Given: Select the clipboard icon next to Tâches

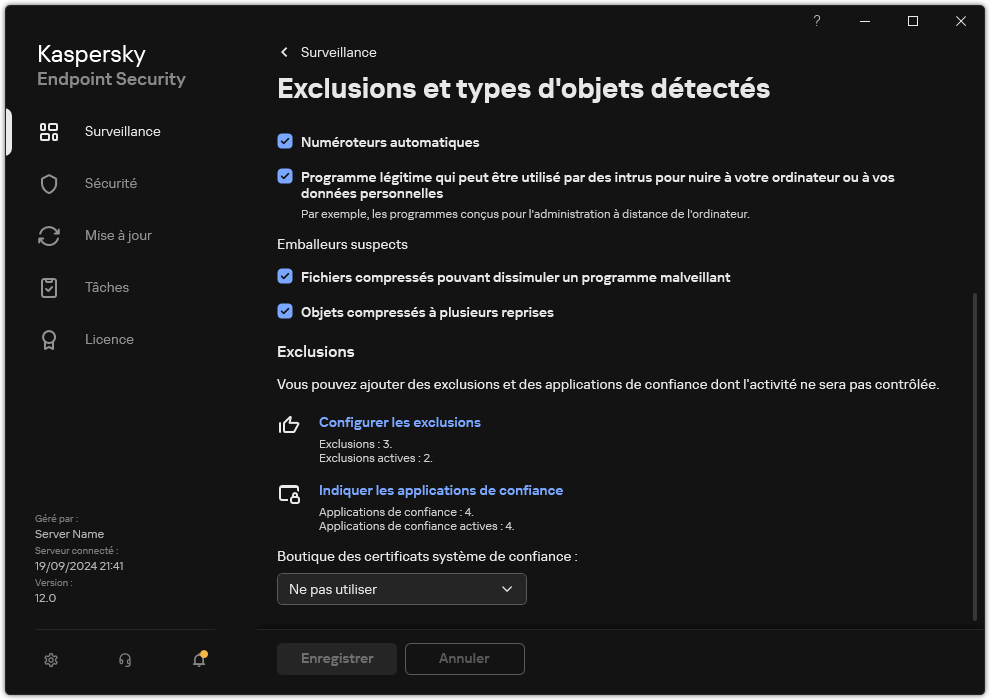Looking at the screenshot, I should pyautogui.click(x=48, y=287).
